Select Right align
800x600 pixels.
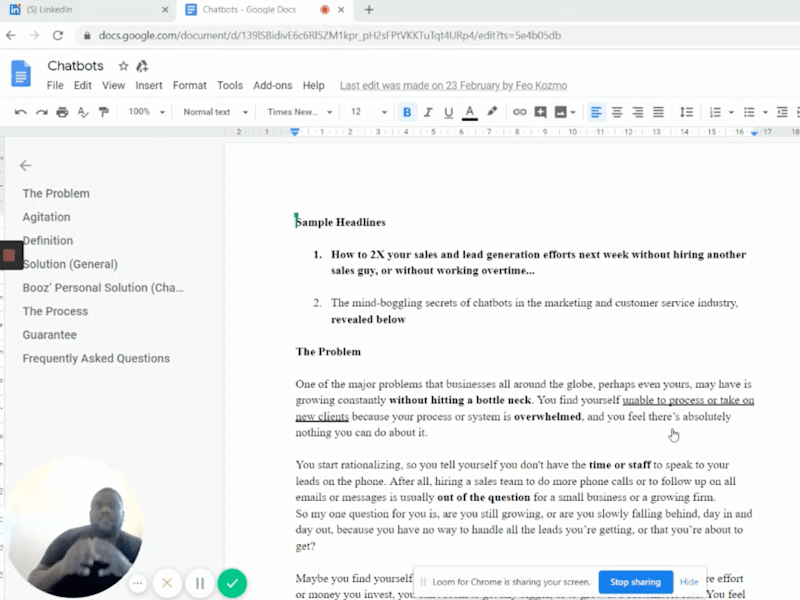(x=638, y=112)
